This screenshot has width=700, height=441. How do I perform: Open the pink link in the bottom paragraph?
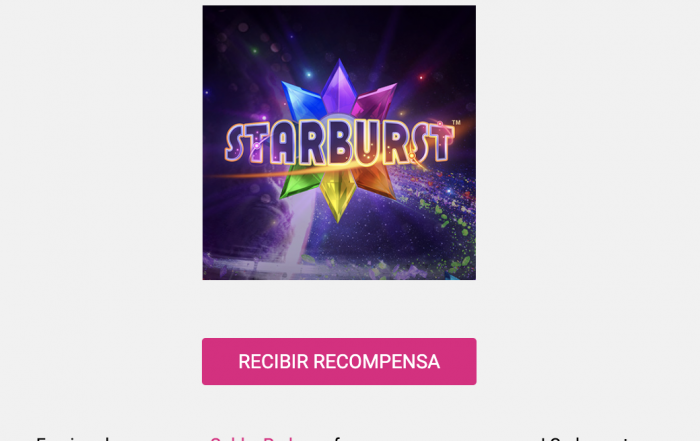(252, 438)
